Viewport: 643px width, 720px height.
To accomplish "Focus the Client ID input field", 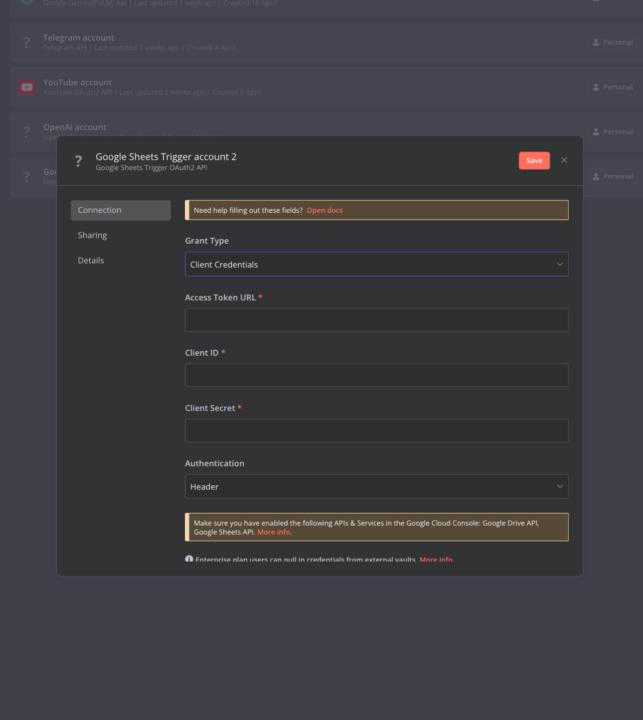I will click(377, 375).
